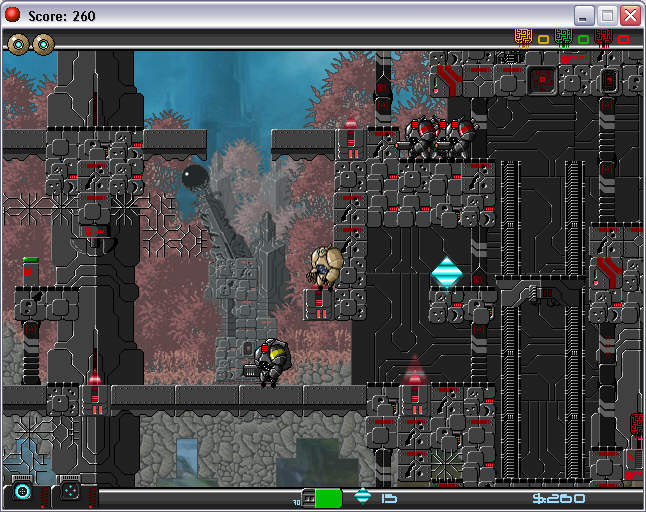This screenshot has width=646, height=512.
Task: Click the first gold life token icon
Action: pos(19,44)
